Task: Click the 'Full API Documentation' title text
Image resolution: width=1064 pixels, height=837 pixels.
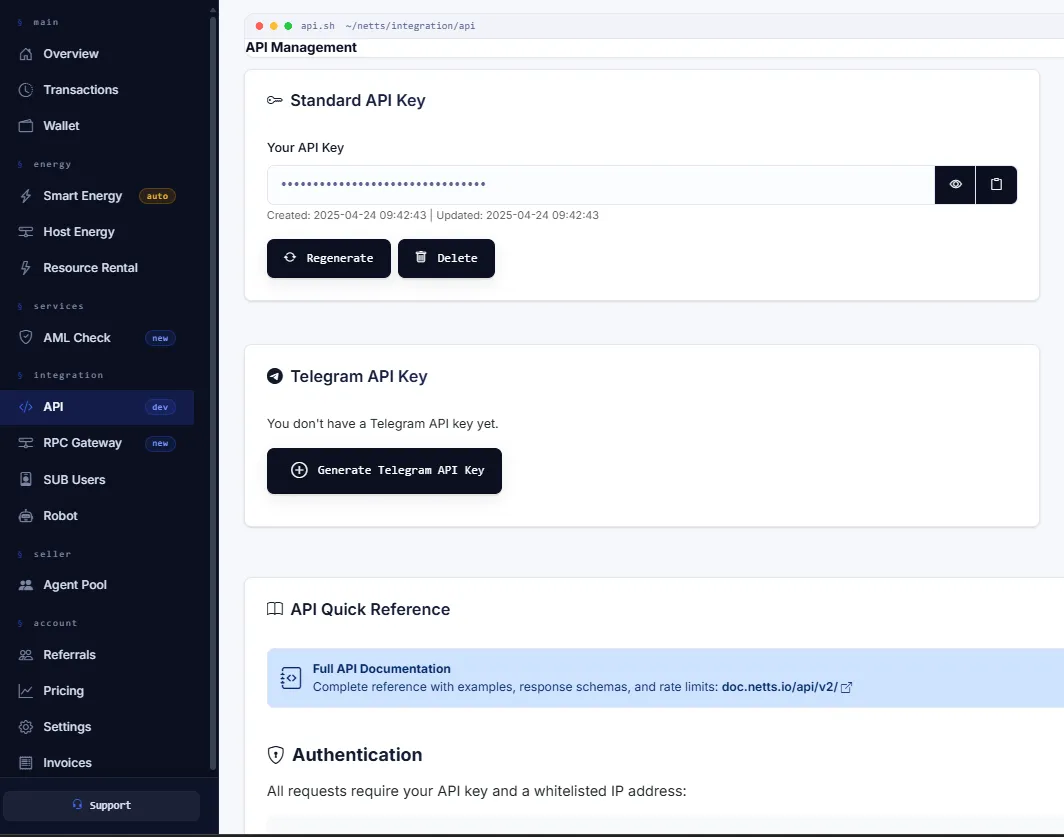Action: tap(381, 669)
